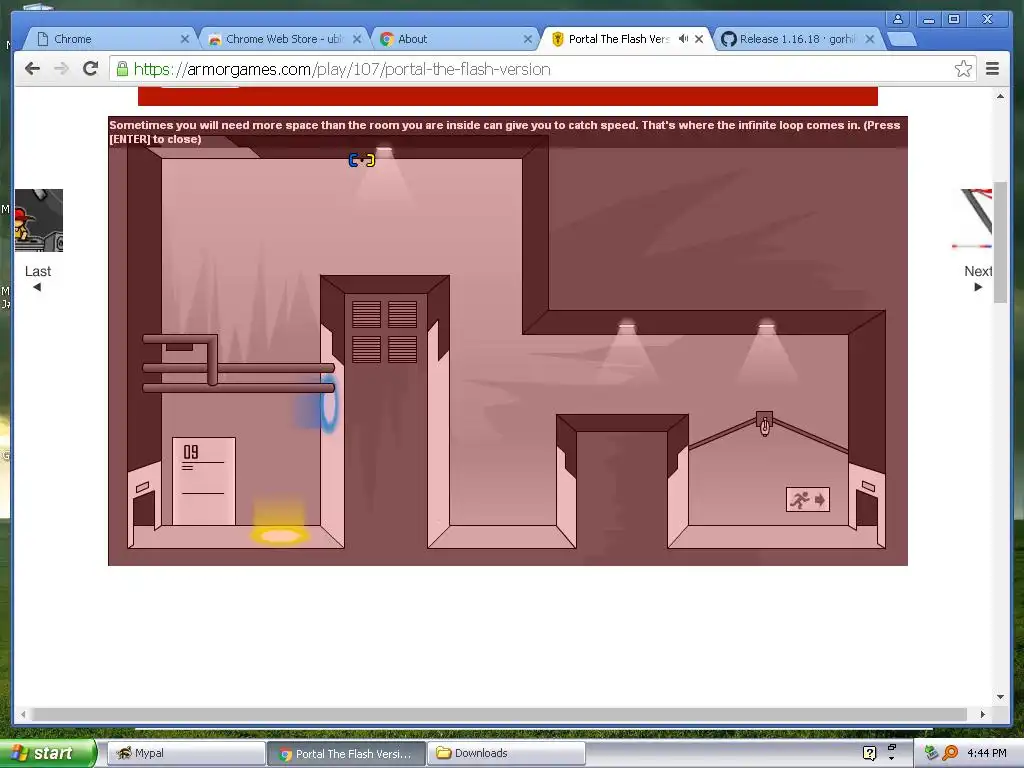Screen dimensions: 1024x768
Task: Click the horizontal scroll-right arrow
Action: pyautogui.click(x=982, y=714)
